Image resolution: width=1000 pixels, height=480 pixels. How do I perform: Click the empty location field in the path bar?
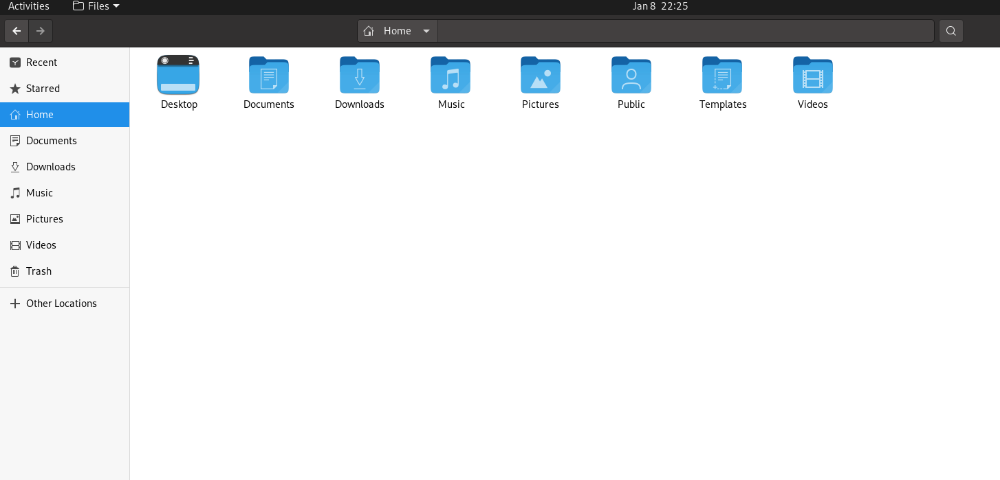[x=686, y=31]
